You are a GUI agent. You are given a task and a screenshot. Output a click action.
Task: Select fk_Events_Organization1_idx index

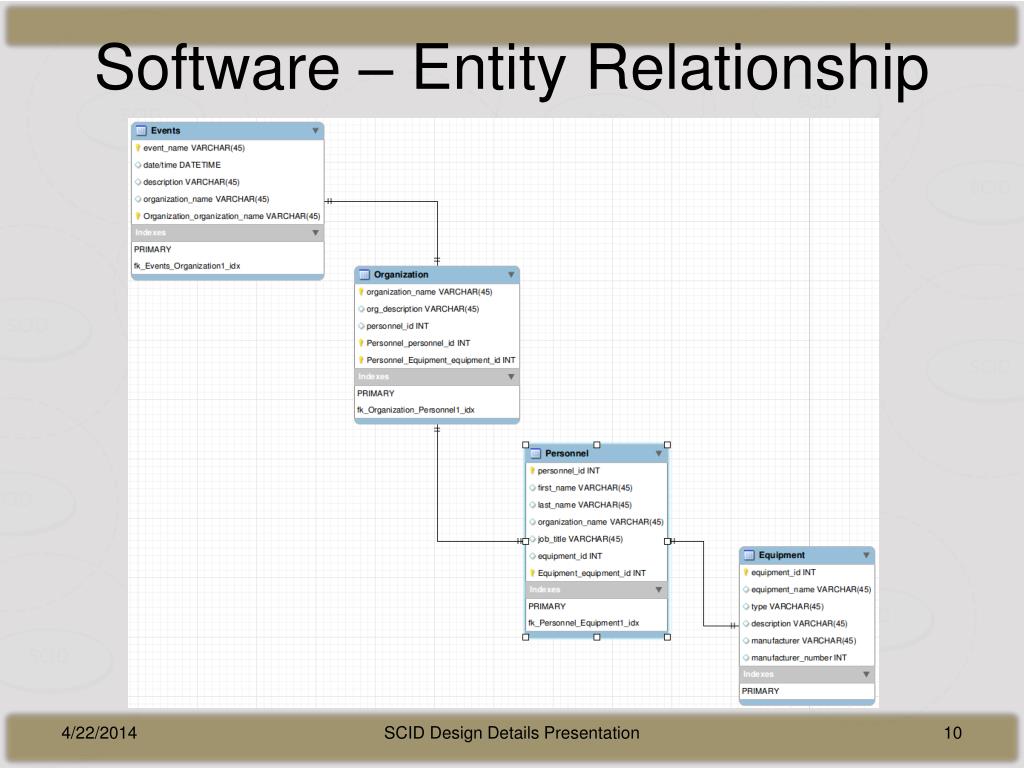(187, 266)
